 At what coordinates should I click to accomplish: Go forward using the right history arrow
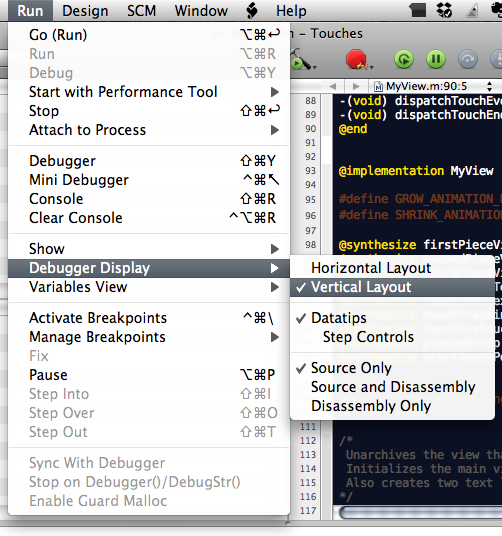(x=356, y=86)
